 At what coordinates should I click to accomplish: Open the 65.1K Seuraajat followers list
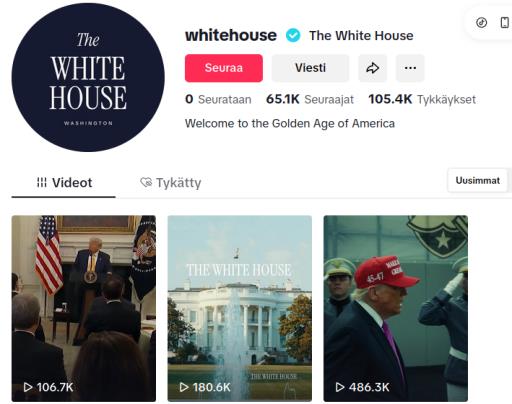pos(310,99)
